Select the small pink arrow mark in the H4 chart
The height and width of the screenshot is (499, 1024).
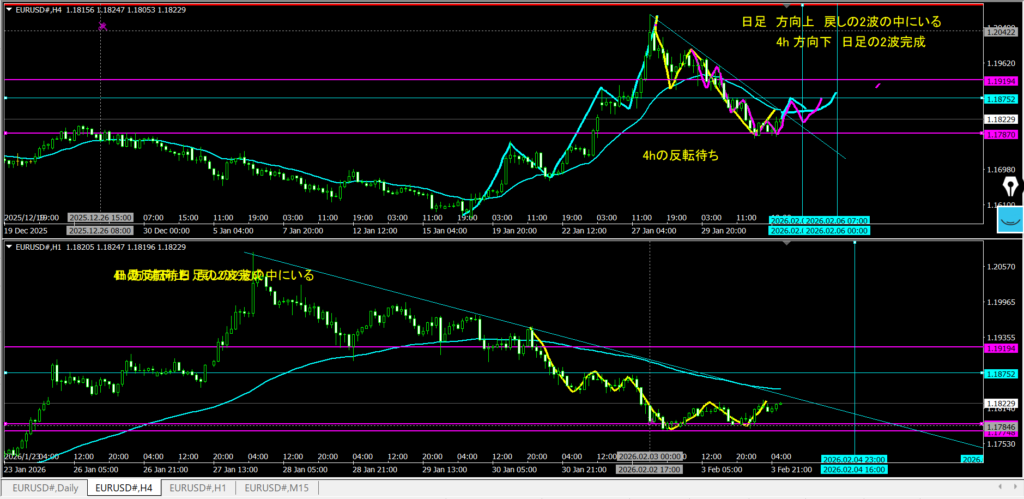tap(878, 87)
